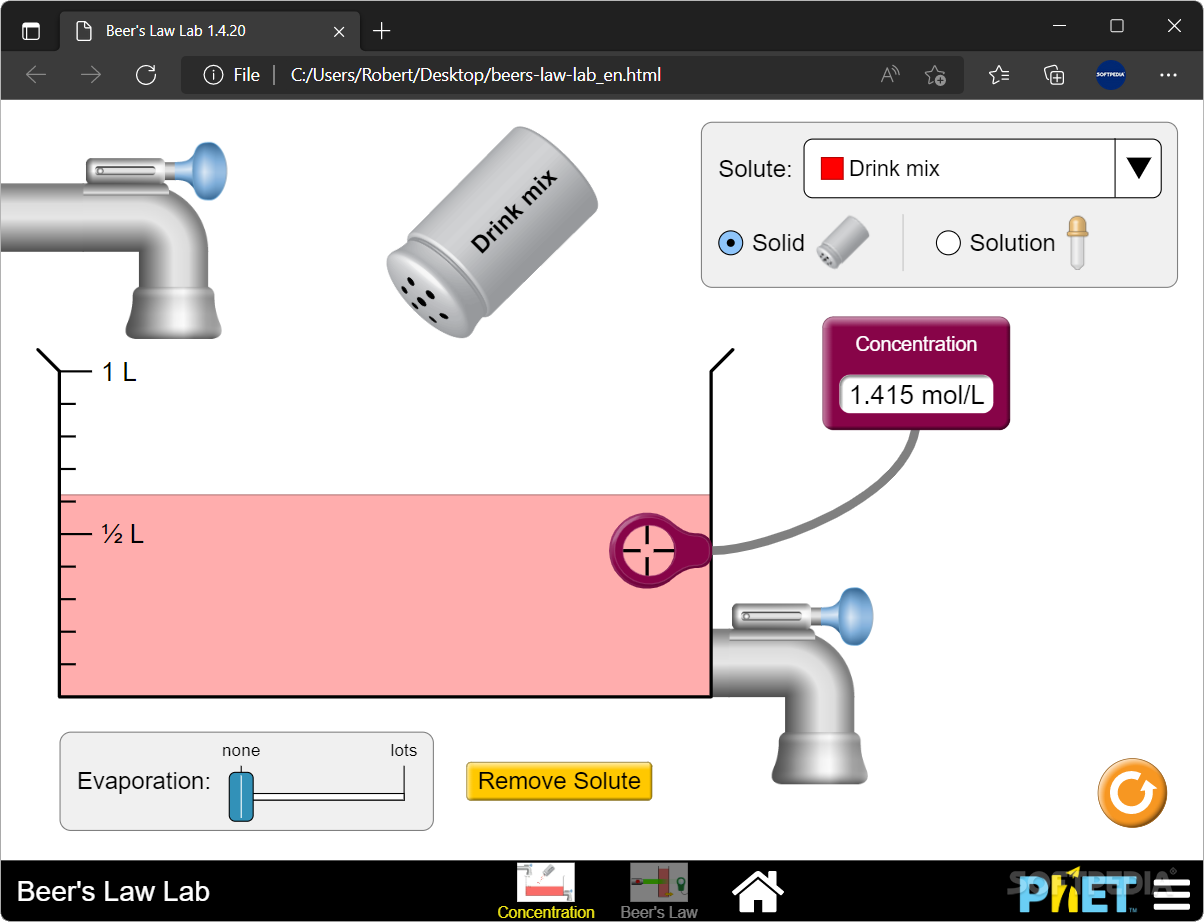Click the shaker icon beside Solid

click(843, 242)
